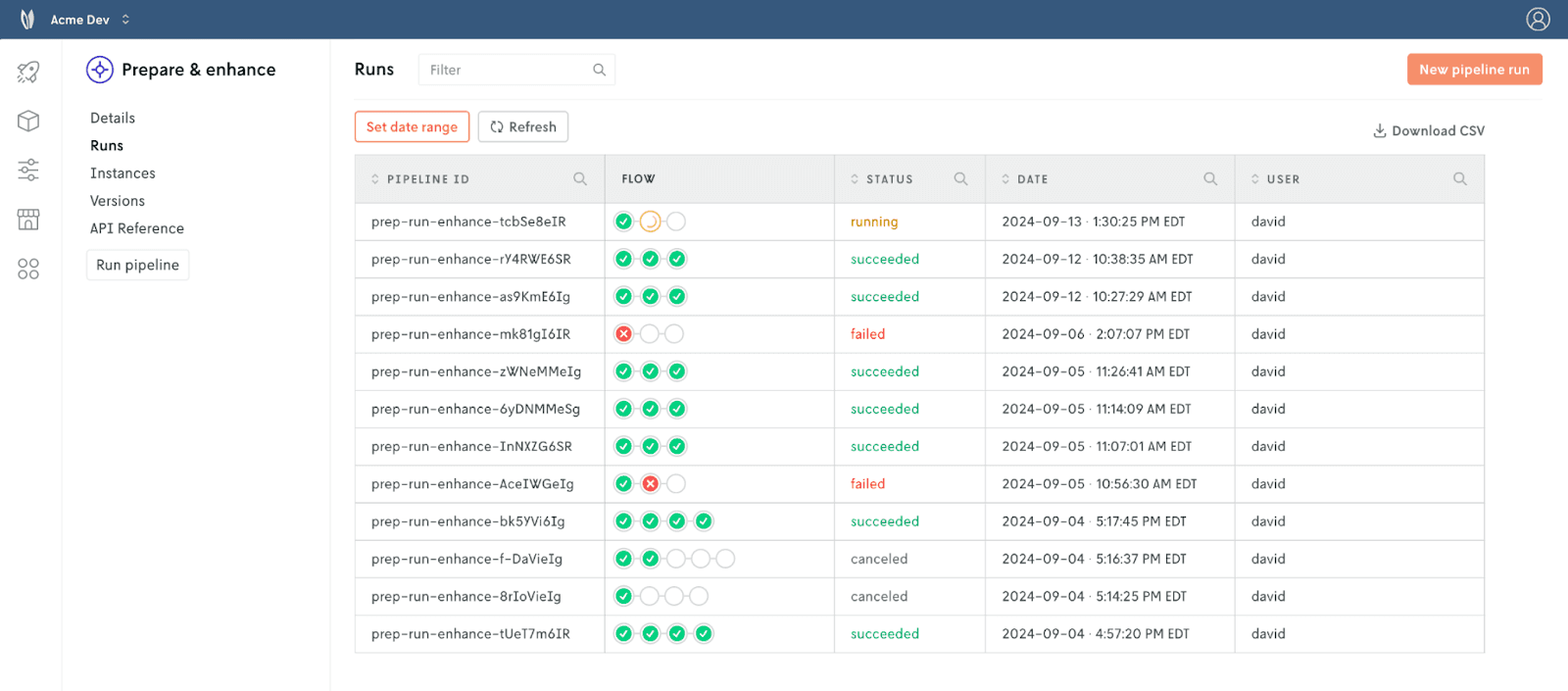Click the search icon in Pipeline ID column
This screenshot has height=691, width=1568.
pyautogui.click(x=580, y=178)
